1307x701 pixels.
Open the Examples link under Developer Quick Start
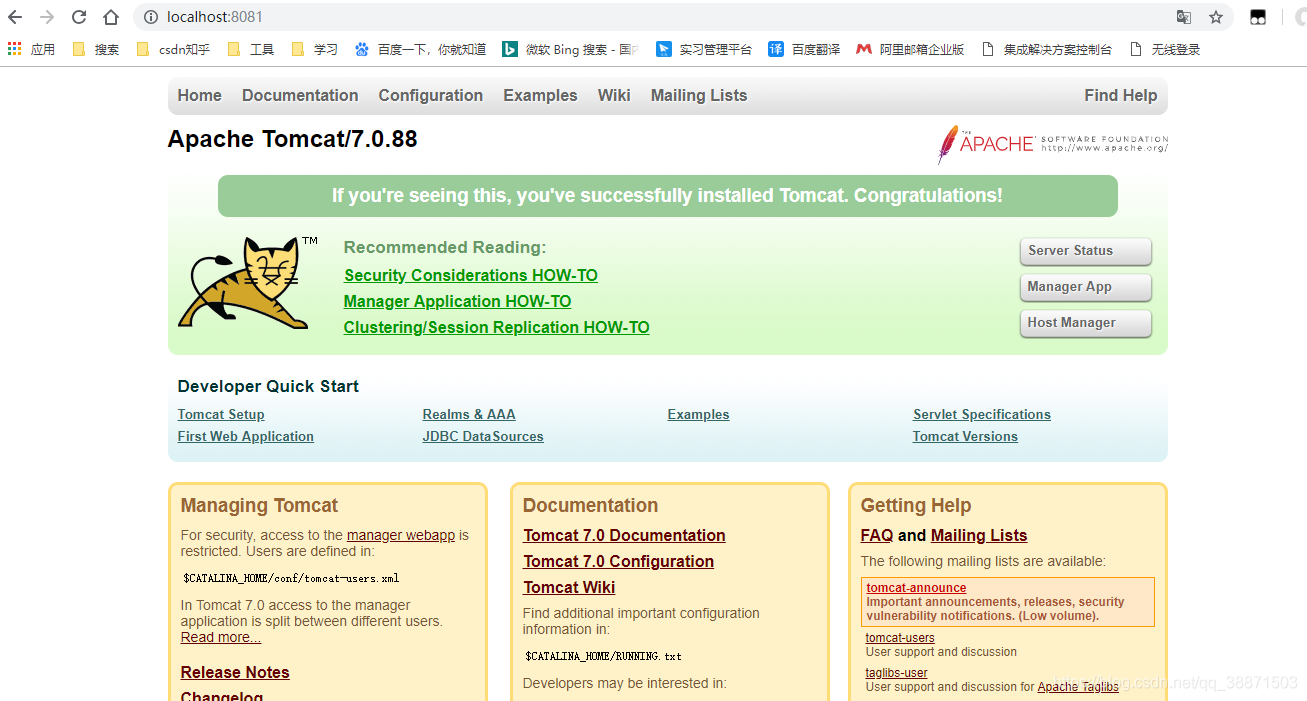click(698, 414)
